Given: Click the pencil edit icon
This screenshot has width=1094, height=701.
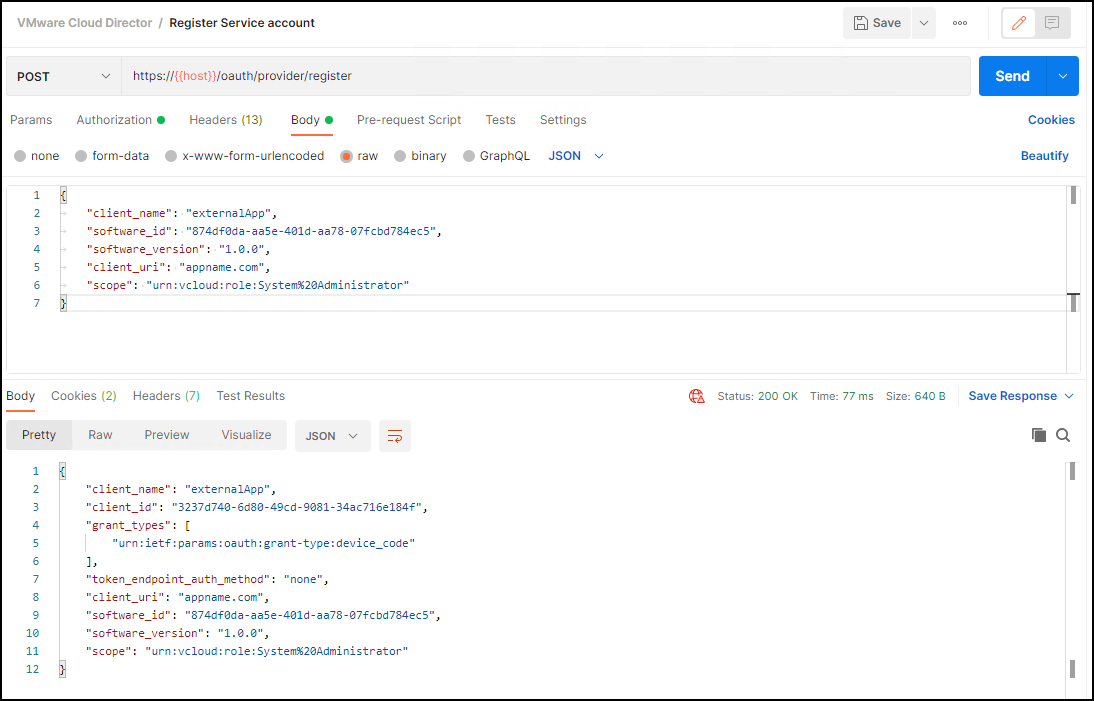Looking at the screenshot, I should 1019,23.
